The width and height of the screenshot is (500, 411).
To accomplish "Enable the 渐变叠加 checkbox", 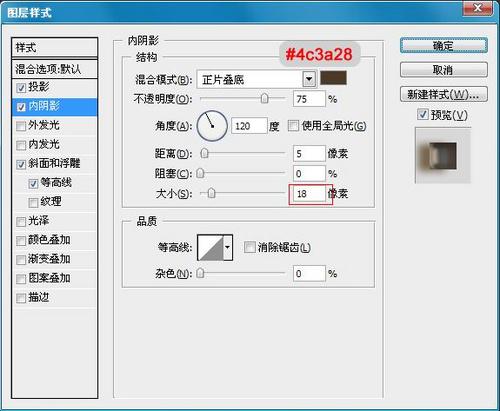I will (x=21, y=260).
